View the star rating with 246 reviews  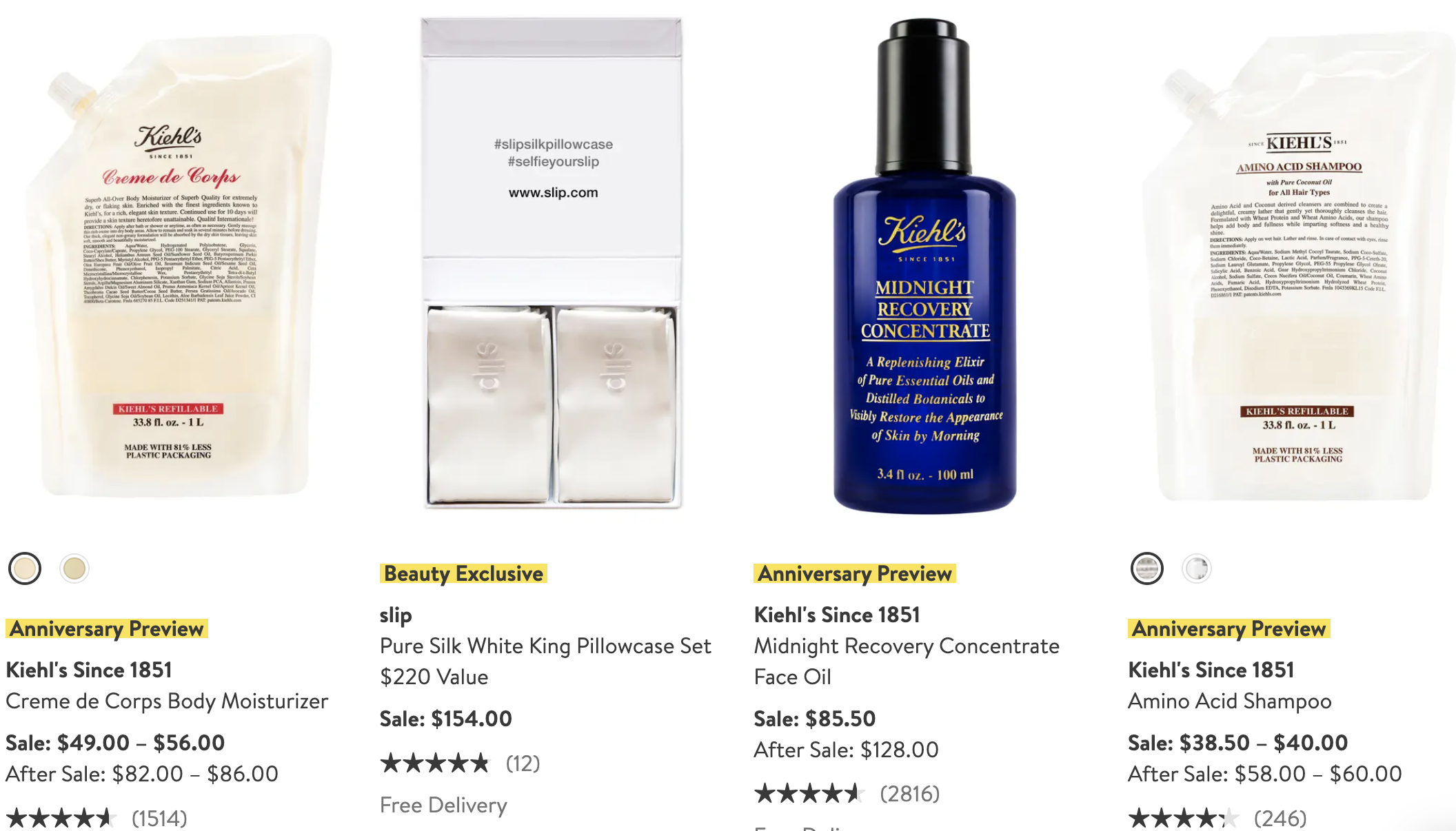pos(1217,819)
